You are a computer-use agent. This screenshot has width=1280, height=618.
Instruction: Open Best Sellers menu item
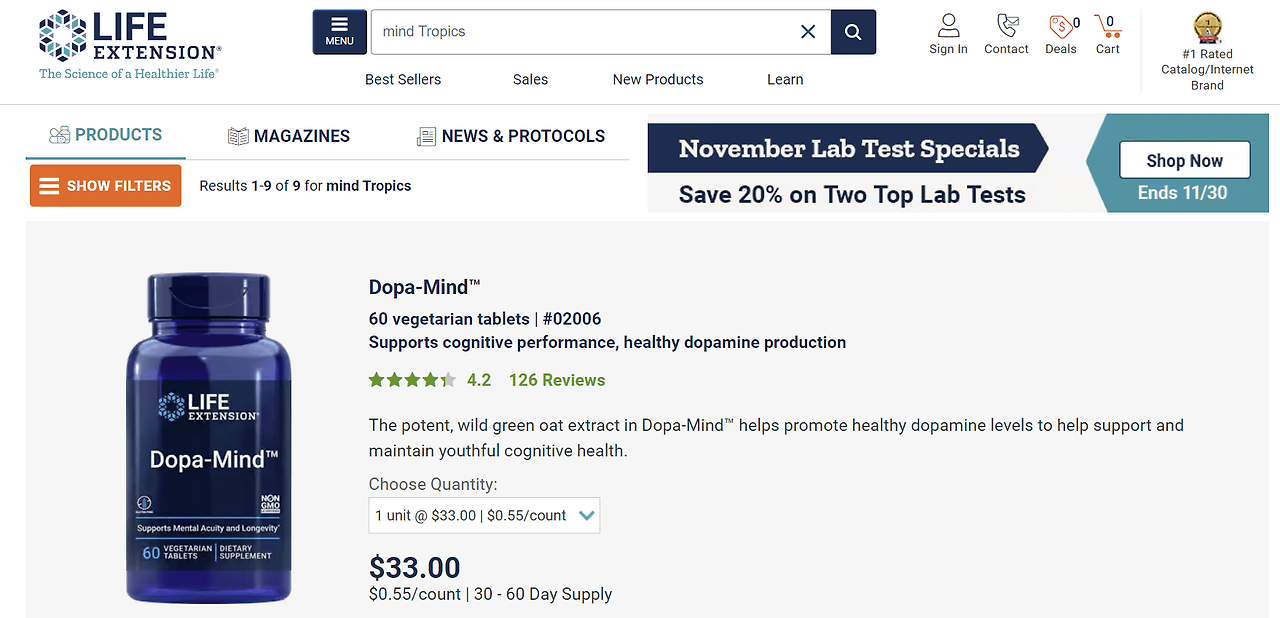click(403, 79)
